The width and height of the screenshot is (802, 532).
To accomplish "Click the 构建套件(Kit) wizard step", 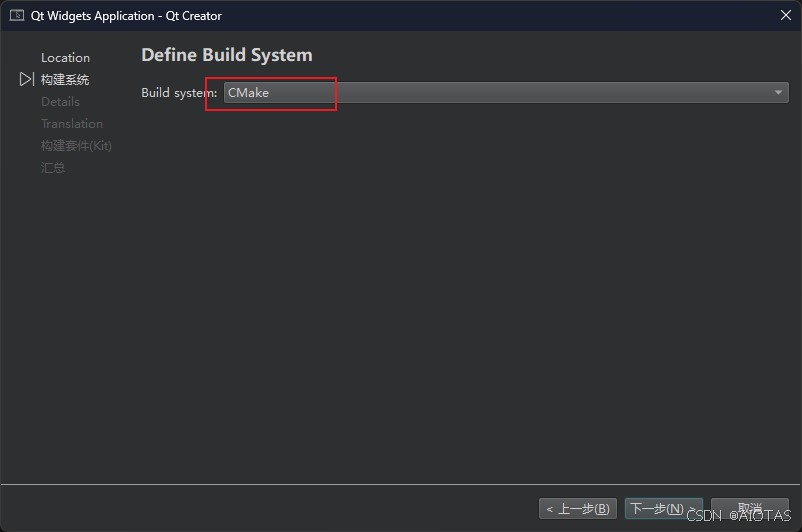I will tap(76, 146).
